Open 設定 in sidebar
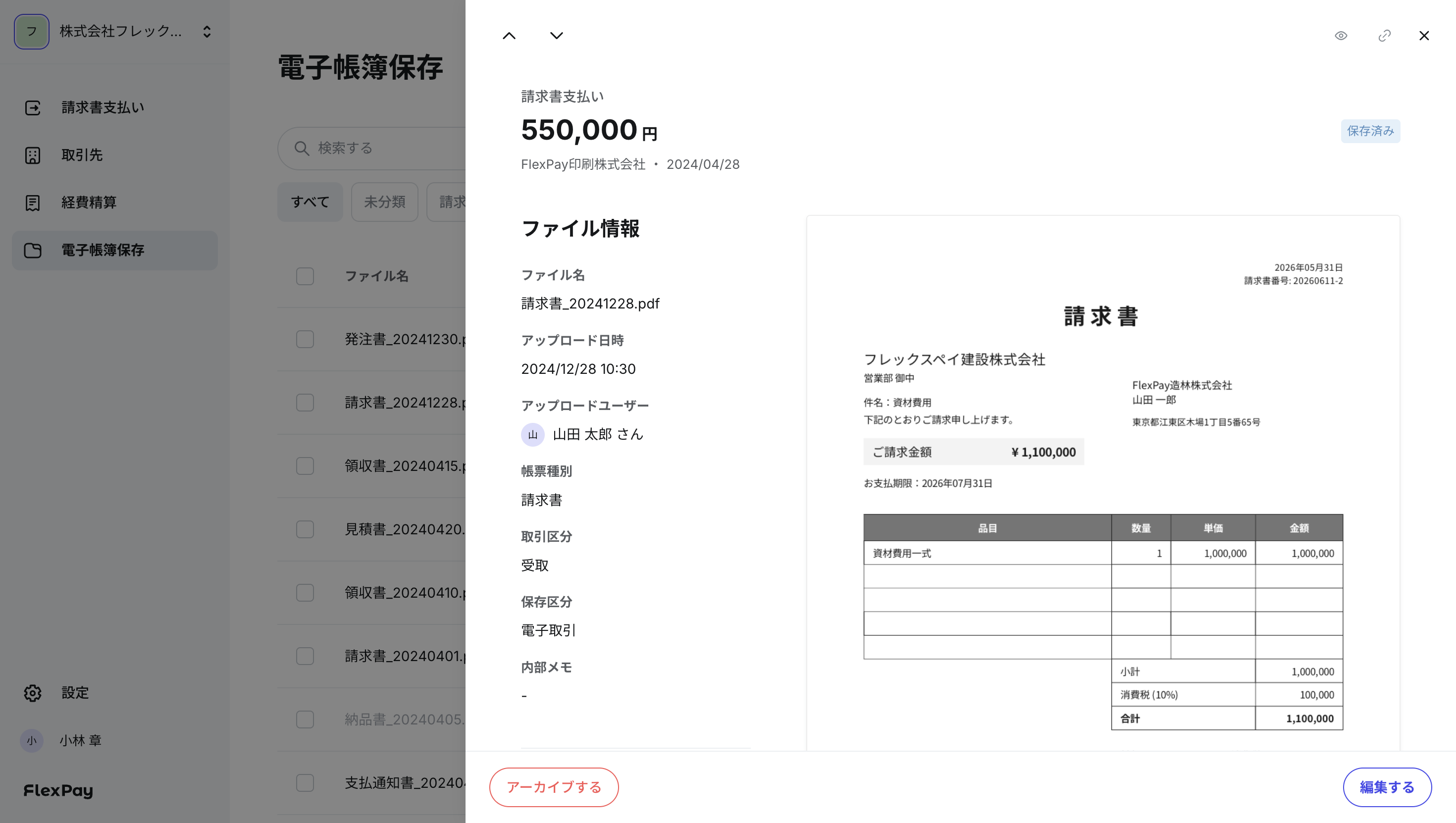The width and height of the screenshot is (1456, 823). tap(115, 693)
